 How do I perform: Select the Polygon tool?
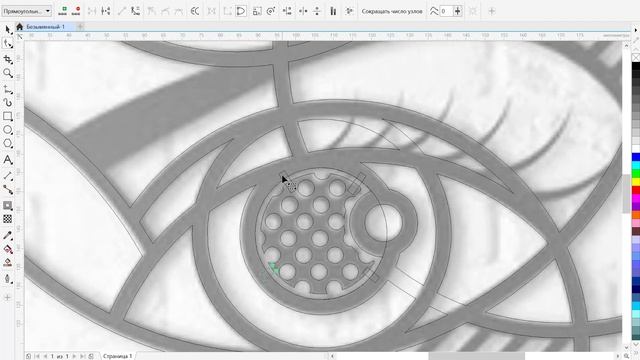click(8, 144)
